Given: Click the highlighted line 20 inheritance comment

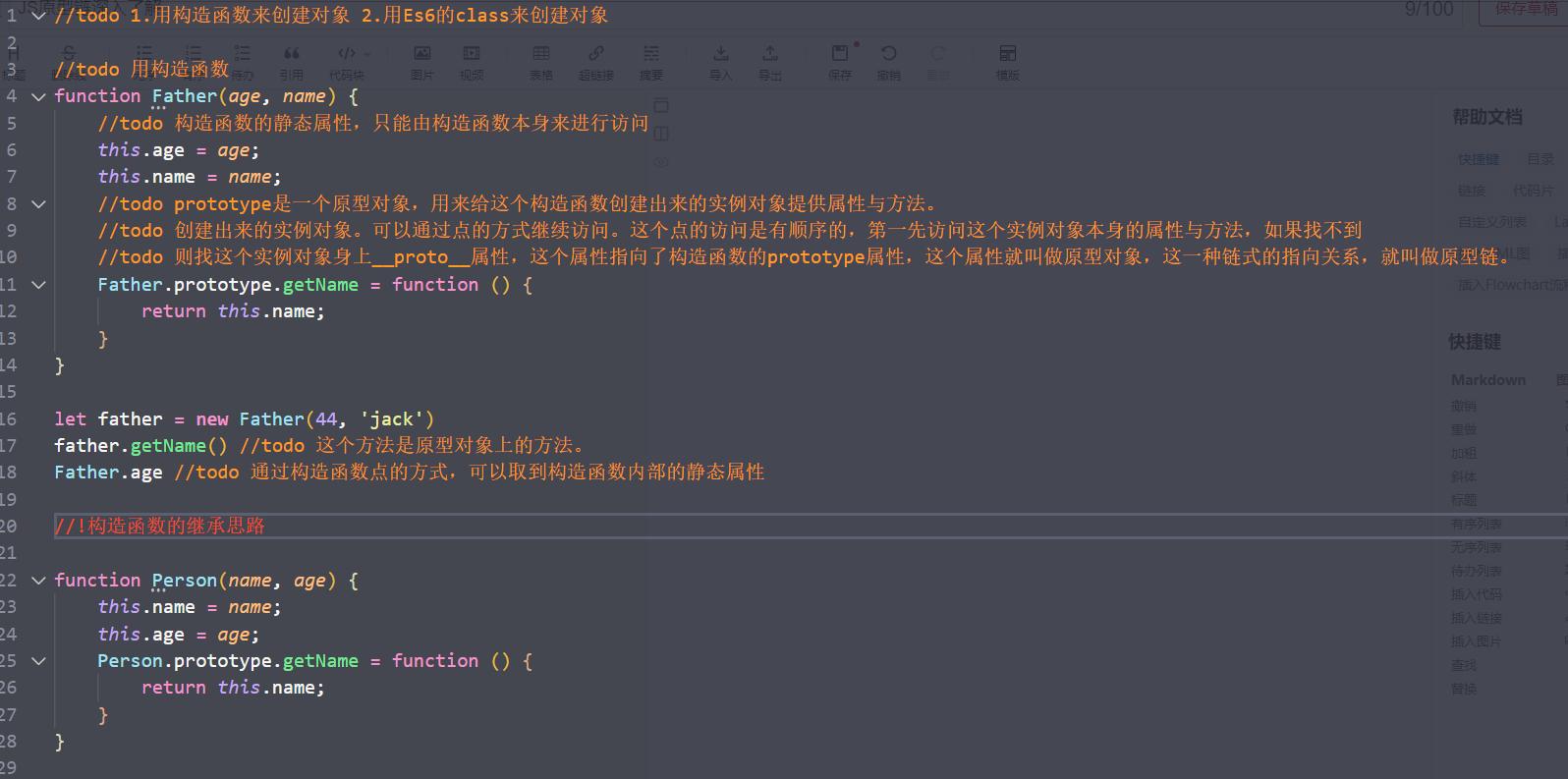Looking at the screenshot, I should point(160,527).
